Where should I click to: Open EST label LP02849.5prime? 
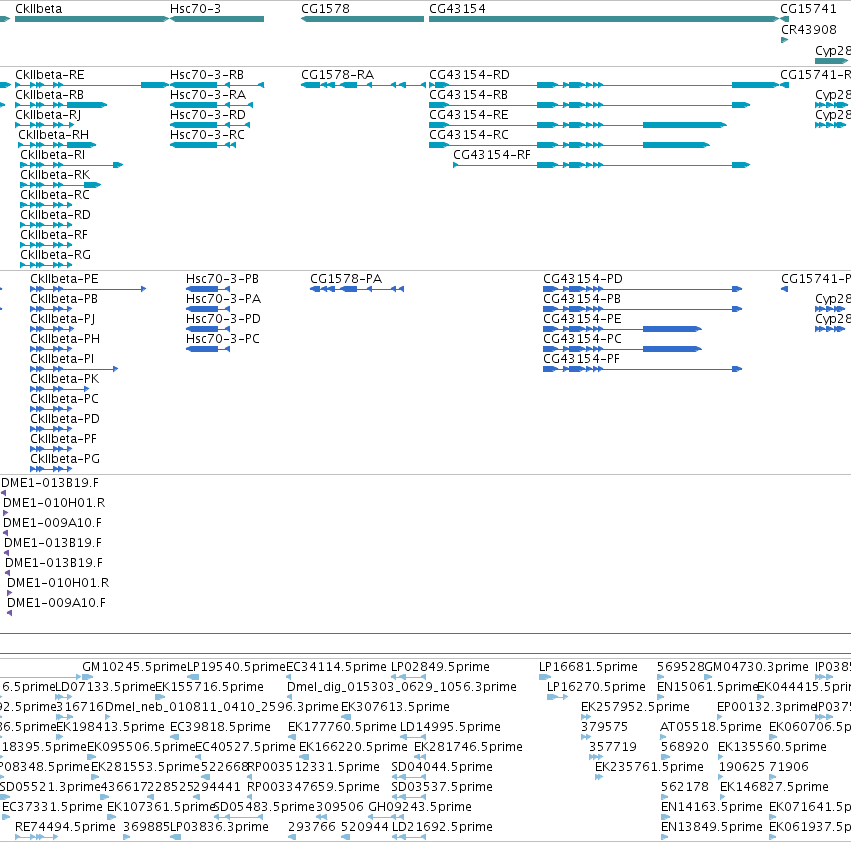tap(441, 667)
